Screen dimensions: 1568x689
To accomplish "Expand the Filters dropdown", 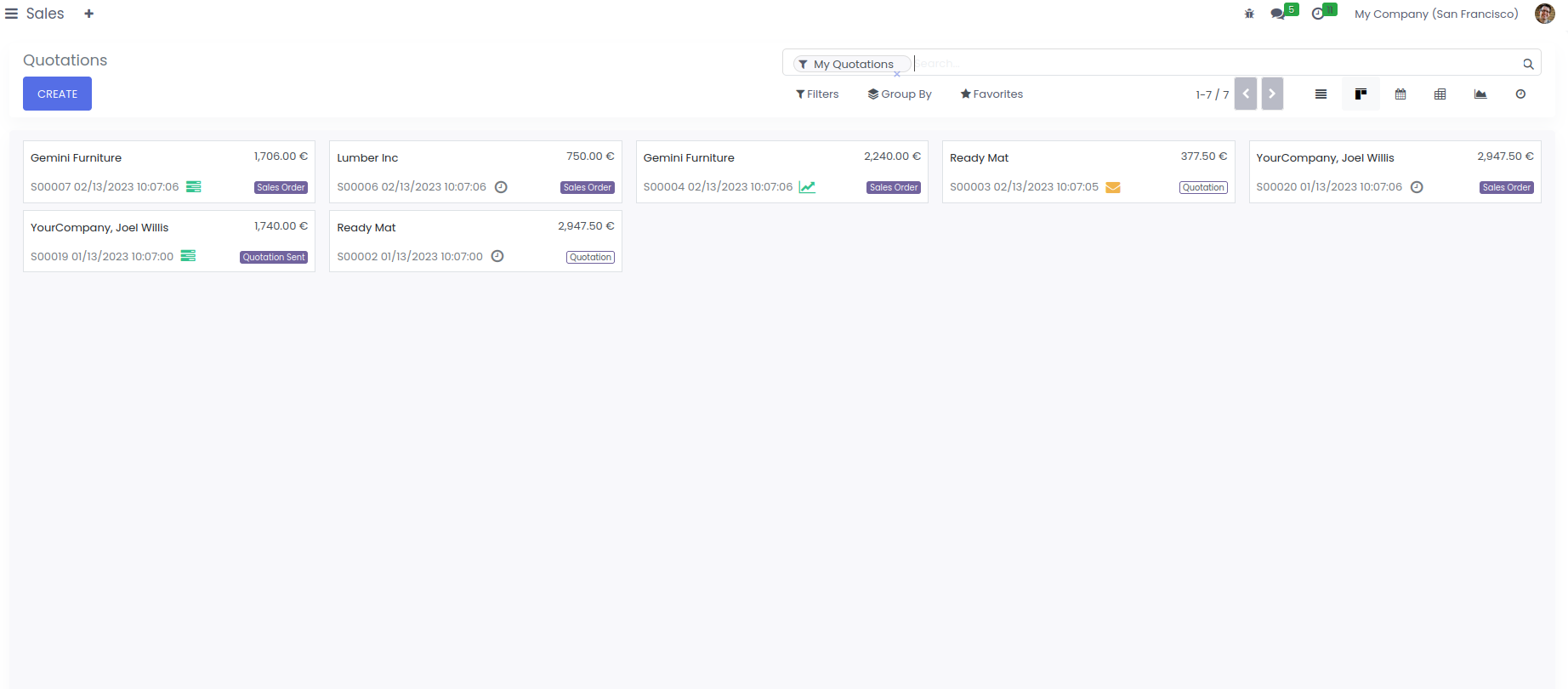I will coord(817,94).
